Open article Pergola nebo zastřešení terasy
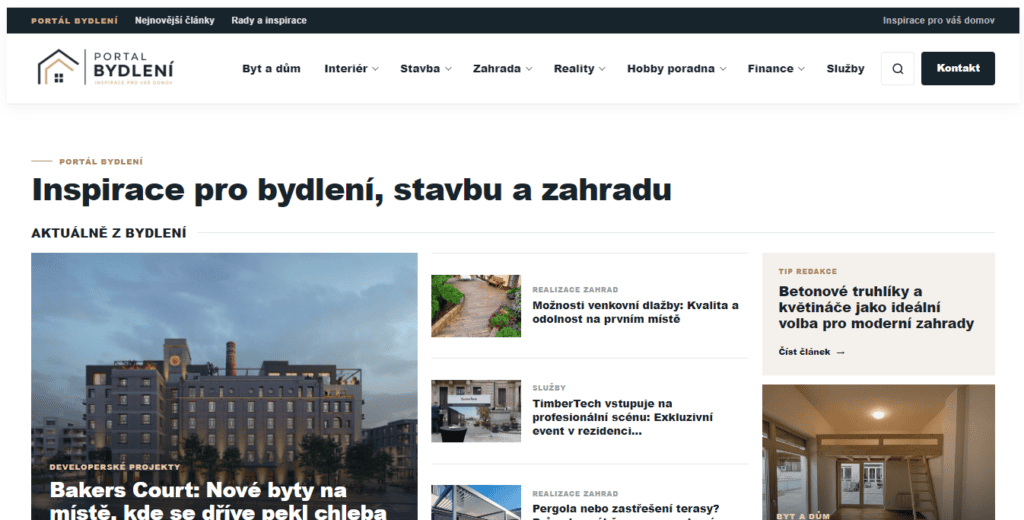1024x520 pixels. (626, 510)
